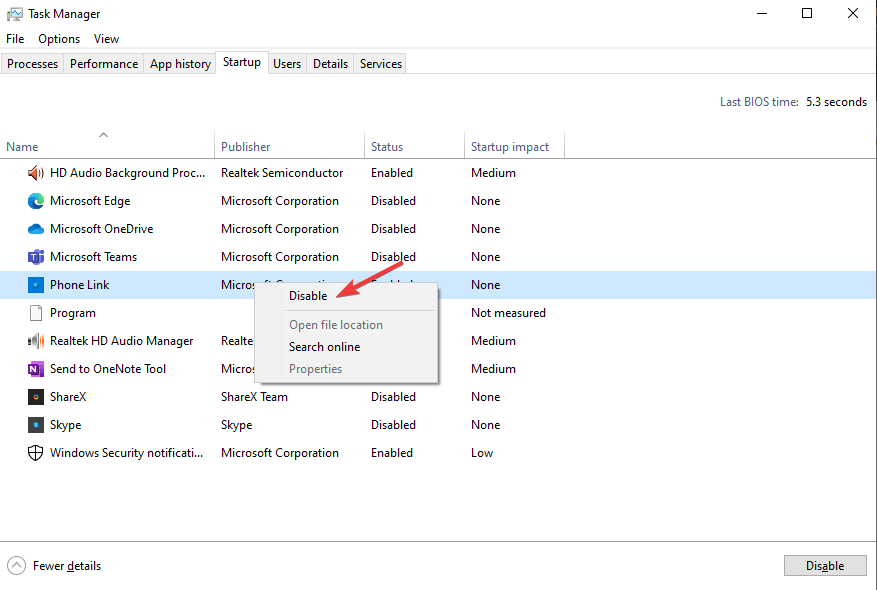The image size is (877, 590).
Task: Select the Send to OneNote Tool icon
Action: [x=36, y=369]
